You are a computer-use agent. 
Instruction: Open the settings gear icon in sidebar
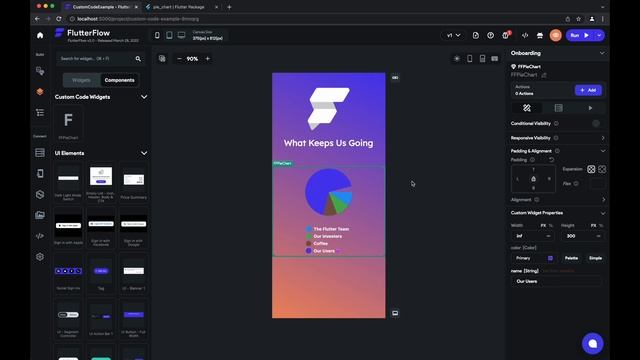[40, 257]
